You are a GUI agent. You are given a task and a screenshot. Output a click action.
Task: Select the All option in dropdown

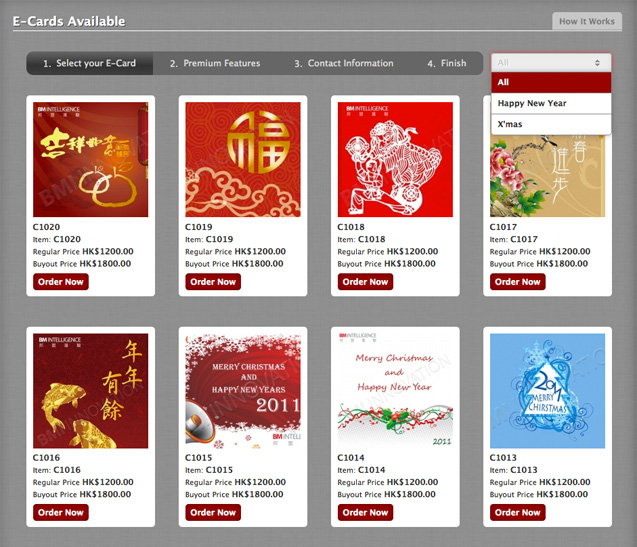coord(551,82)
